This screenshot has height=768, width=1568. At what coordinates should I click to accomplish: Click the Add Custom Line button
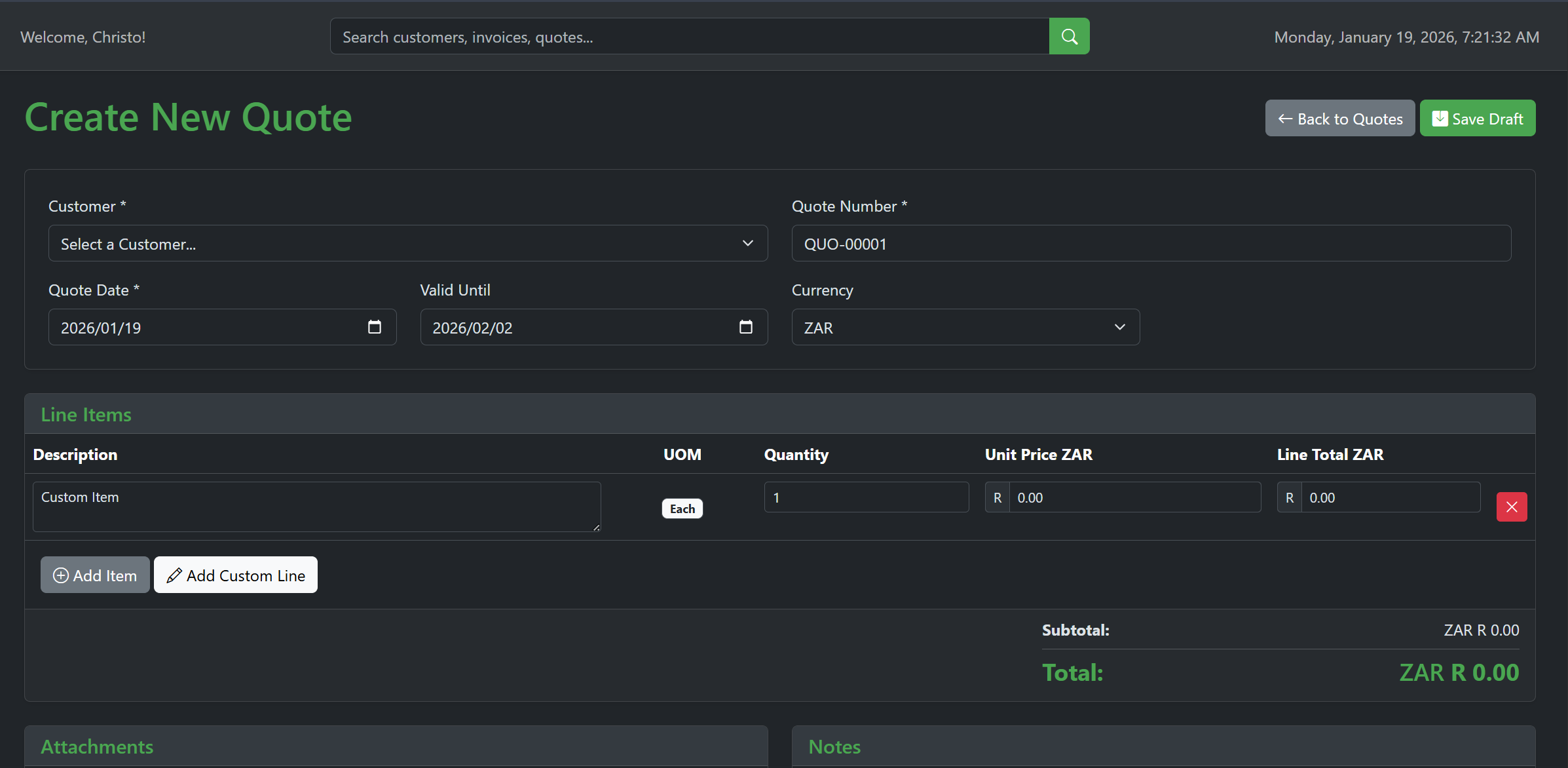pos(236,575)
